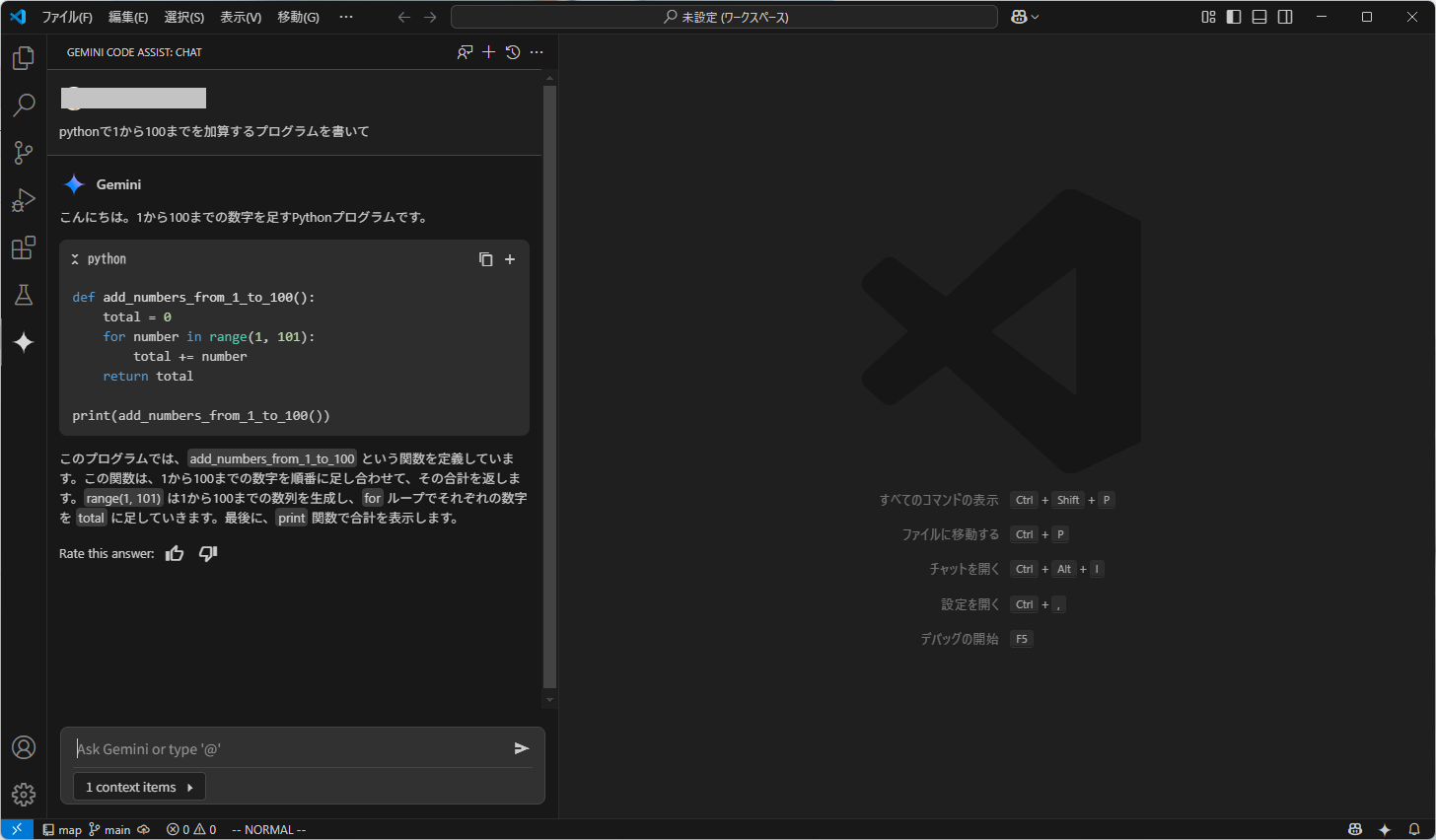Screen dimensions: 1436x840
Task: Open Gemini chat history
Action: [x=512, y=52]
